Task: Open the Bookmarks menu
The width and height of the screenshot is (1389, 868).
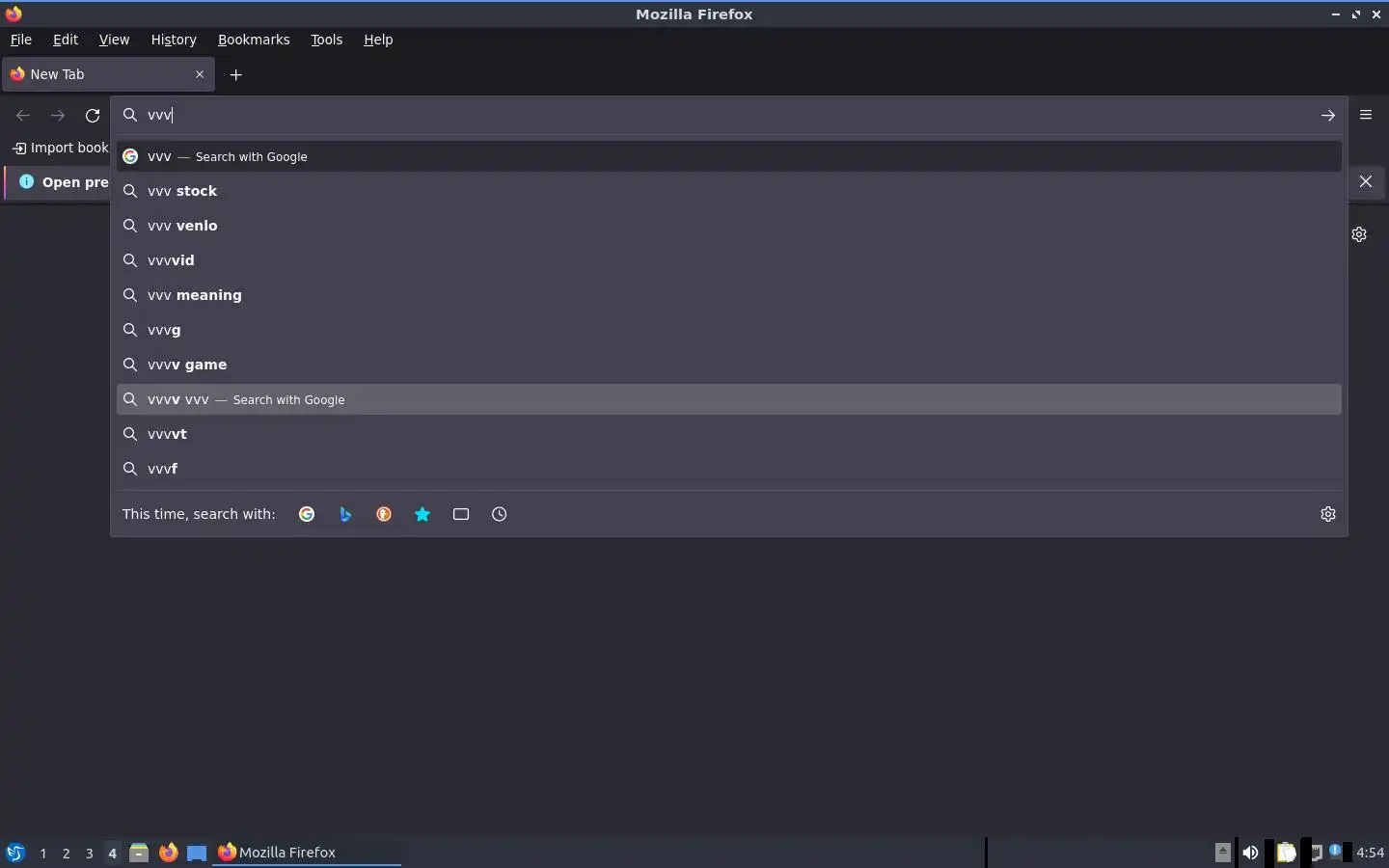Action: (x=254, y=40)
